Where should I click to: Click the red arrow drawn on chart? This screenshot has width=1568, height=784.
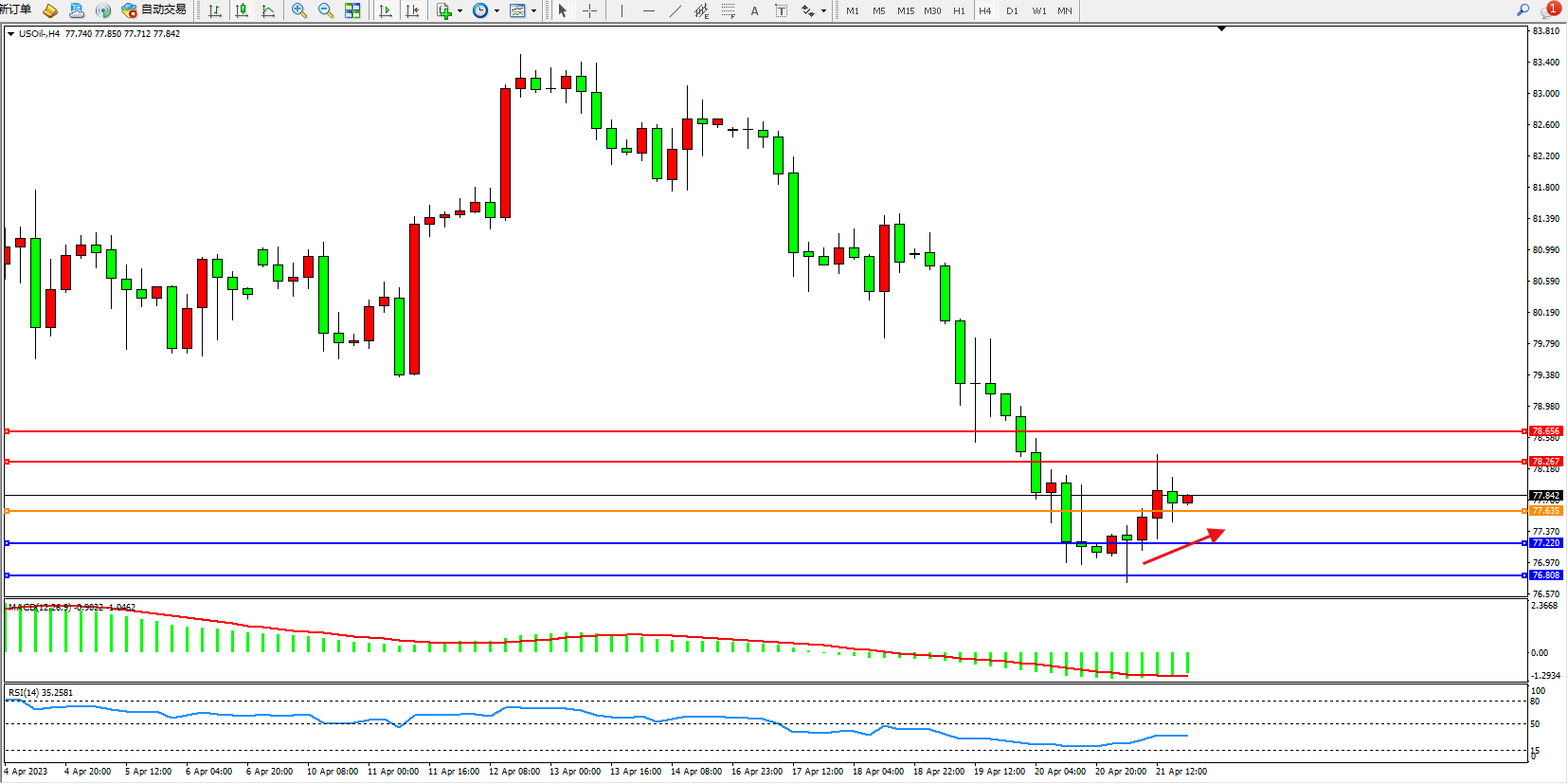coord(1183,547)
